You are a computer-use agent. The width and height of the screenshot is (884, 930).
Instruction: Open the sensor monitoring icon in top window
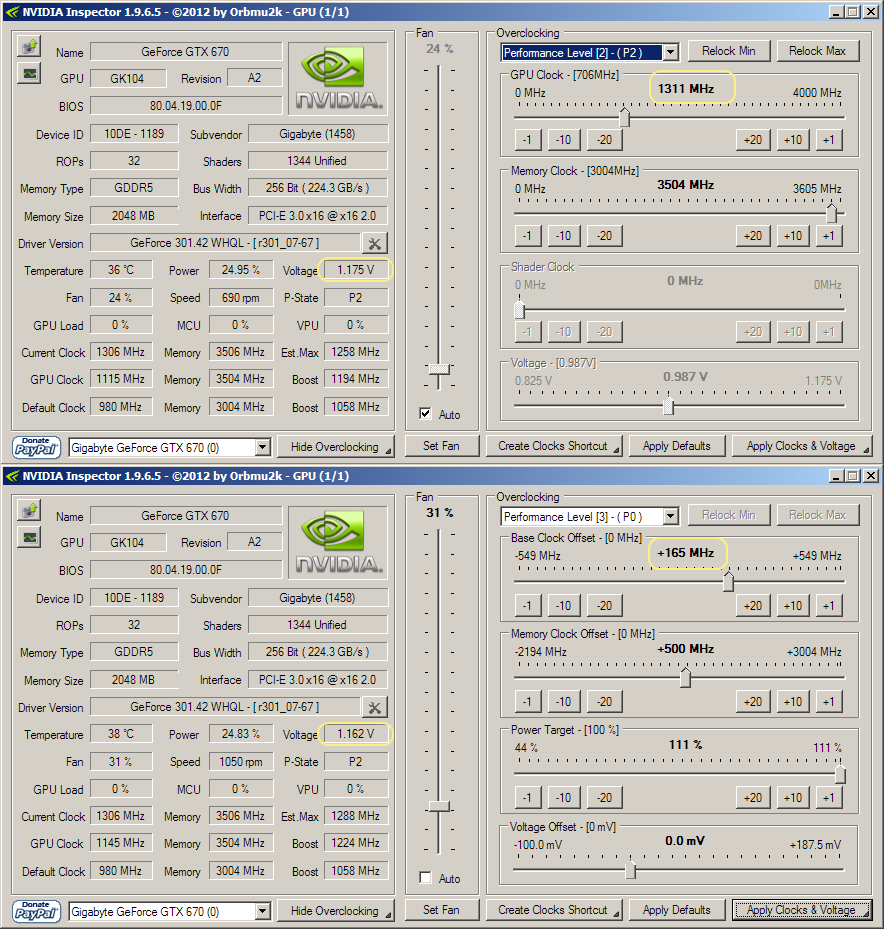(x=29, y=73)
